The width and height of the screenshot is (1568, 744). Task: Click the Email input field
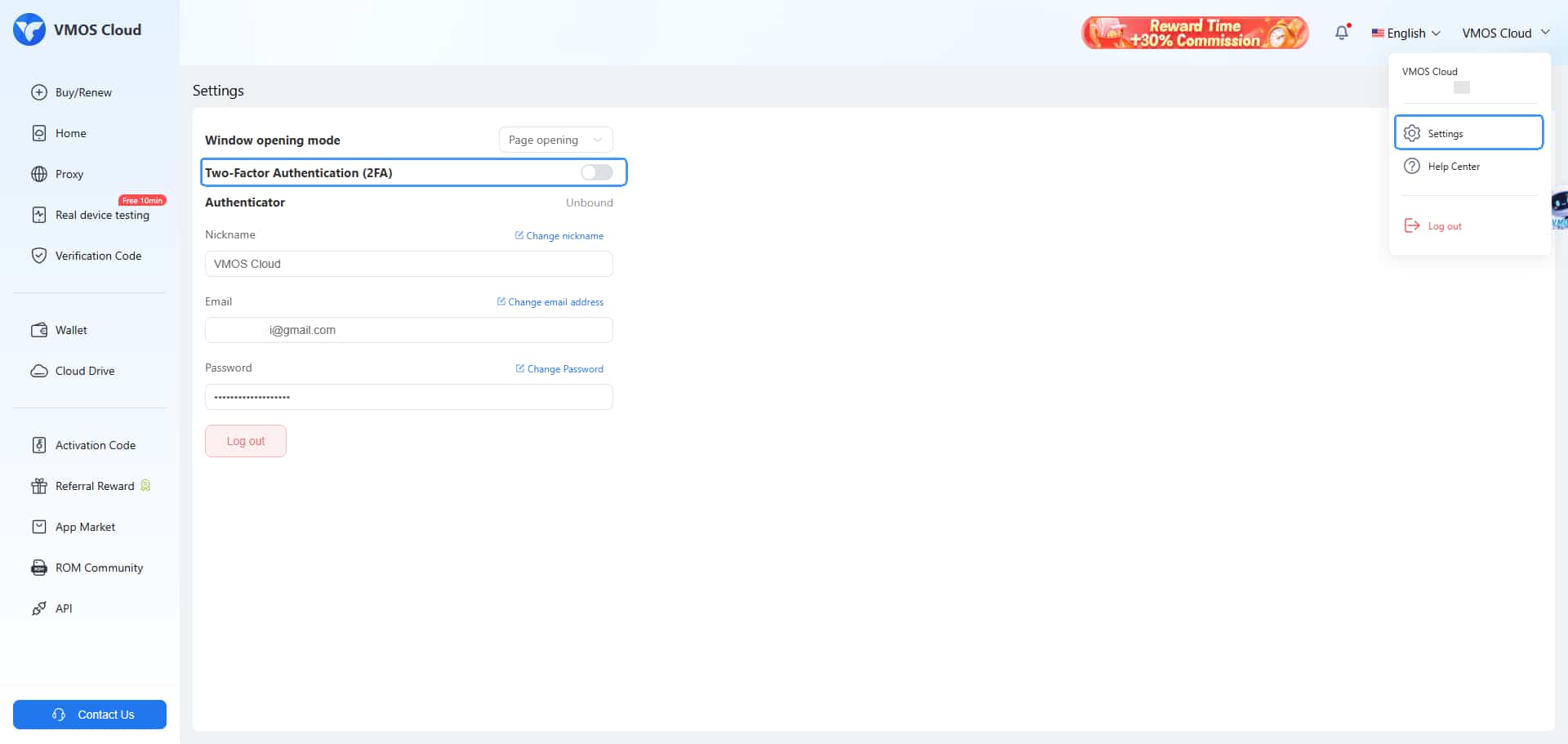pos(409,330)
